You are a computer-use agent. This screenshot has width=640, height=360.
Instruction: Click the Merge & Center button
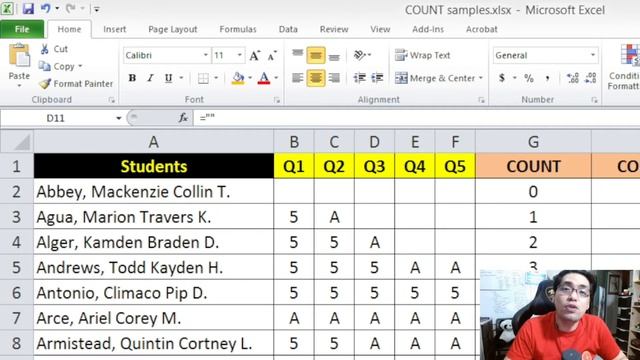pos(435,78)
